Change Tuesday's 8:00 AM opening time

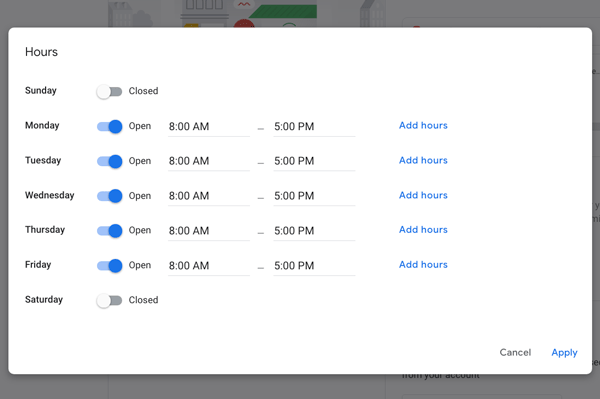click(x=209, y=161)
